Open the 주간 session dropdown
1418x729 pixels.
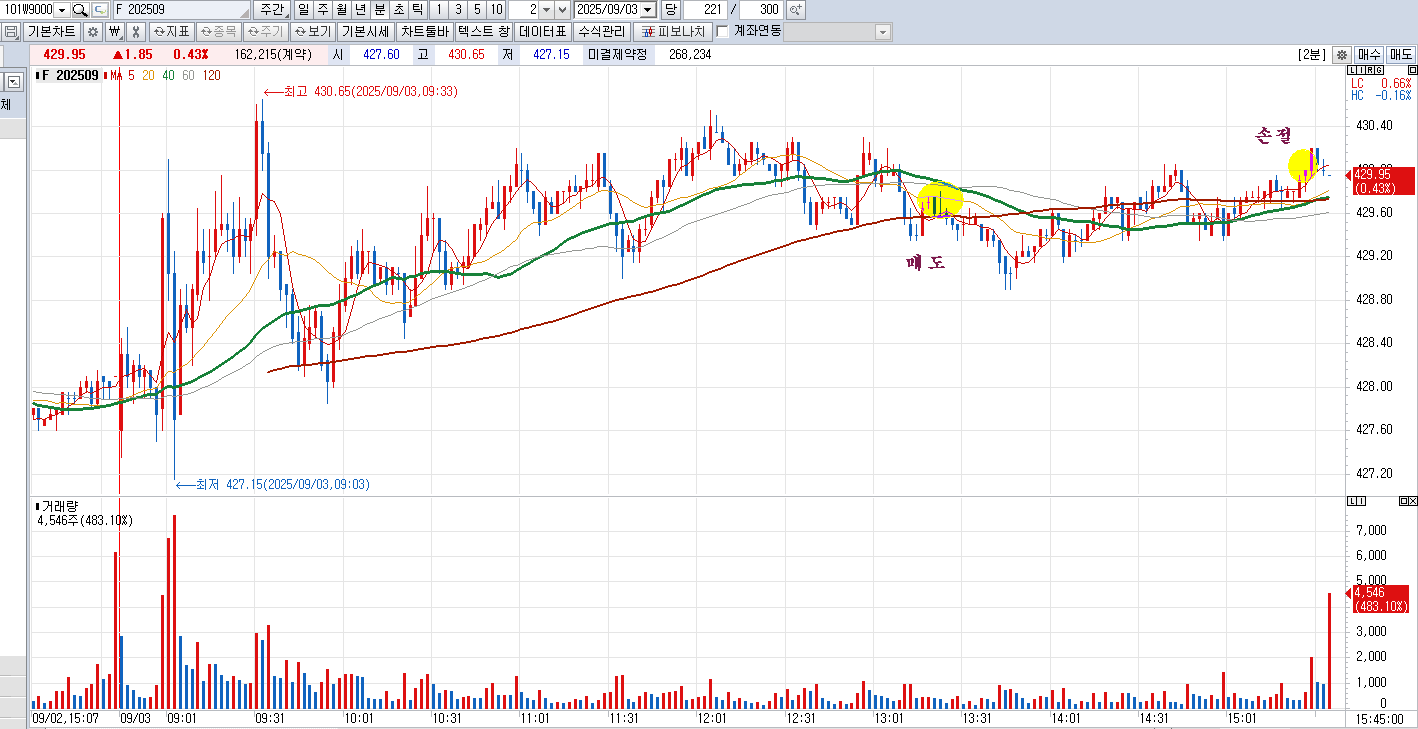[270, 10]
